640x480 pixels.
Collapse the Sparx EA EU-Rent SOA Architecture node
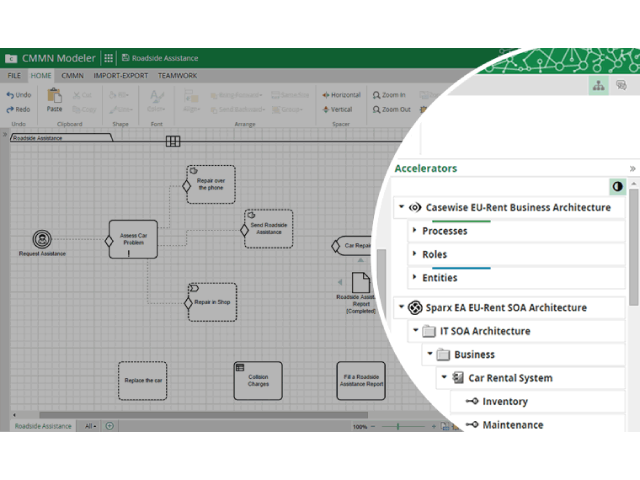point(402,306)
